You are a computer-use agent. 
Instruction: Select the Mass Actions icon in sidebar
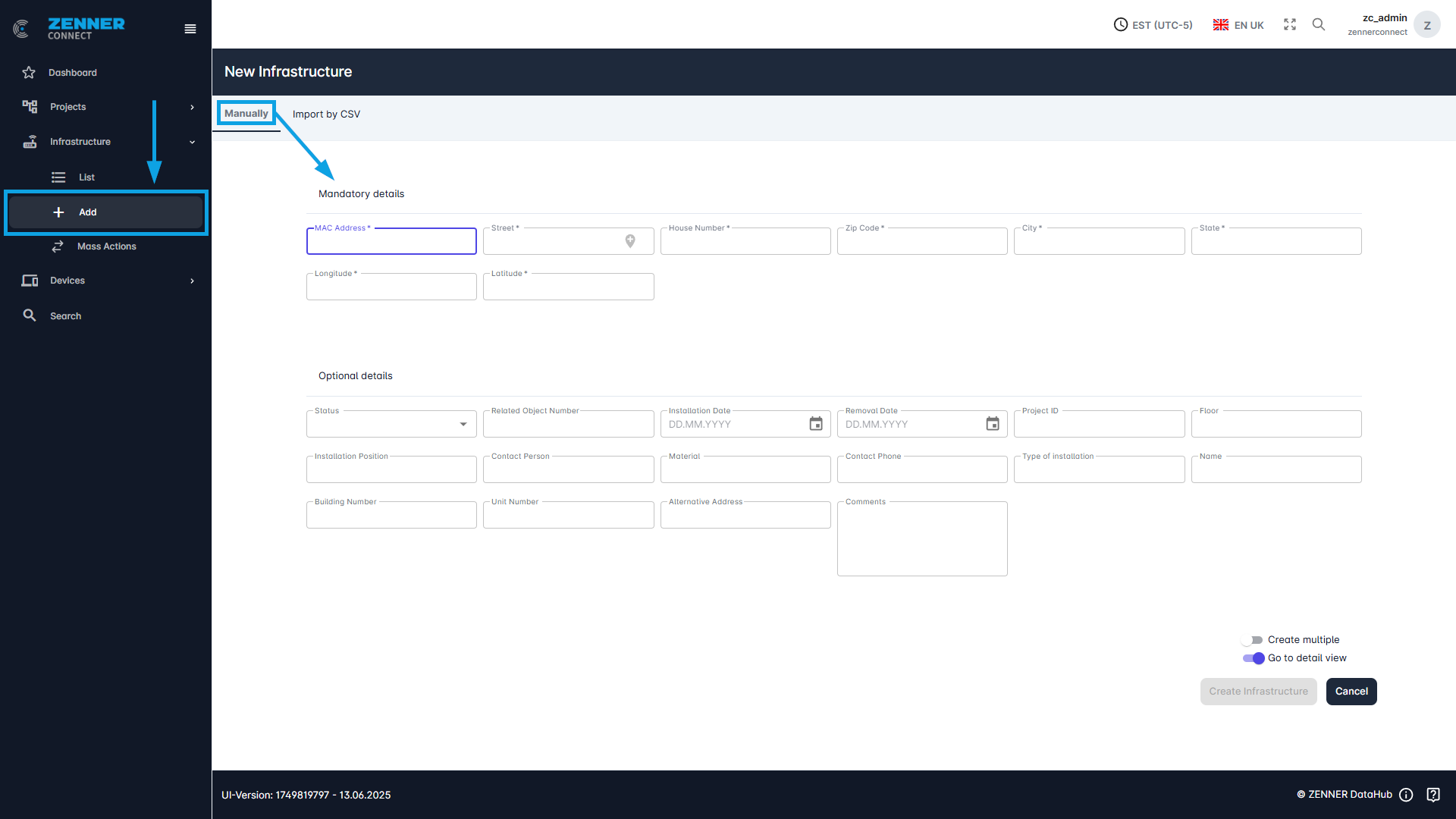[58, 246]
